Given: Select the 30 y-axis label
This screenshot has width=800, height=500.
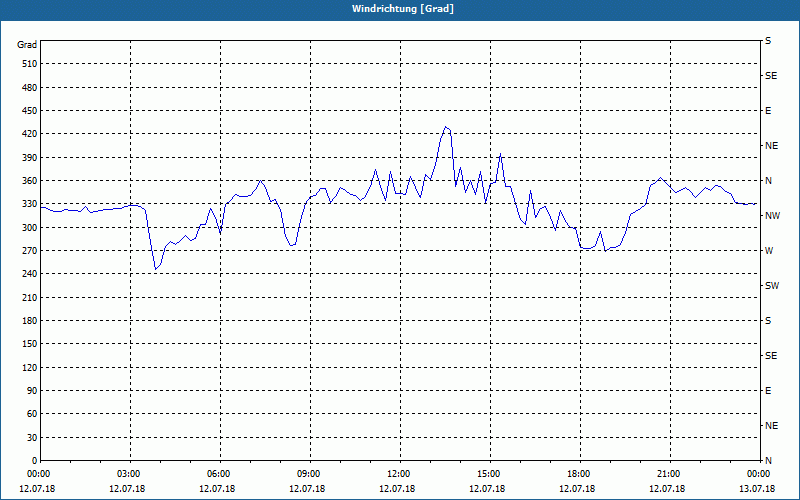Looking at the screenshot, I should click(32, 437).
